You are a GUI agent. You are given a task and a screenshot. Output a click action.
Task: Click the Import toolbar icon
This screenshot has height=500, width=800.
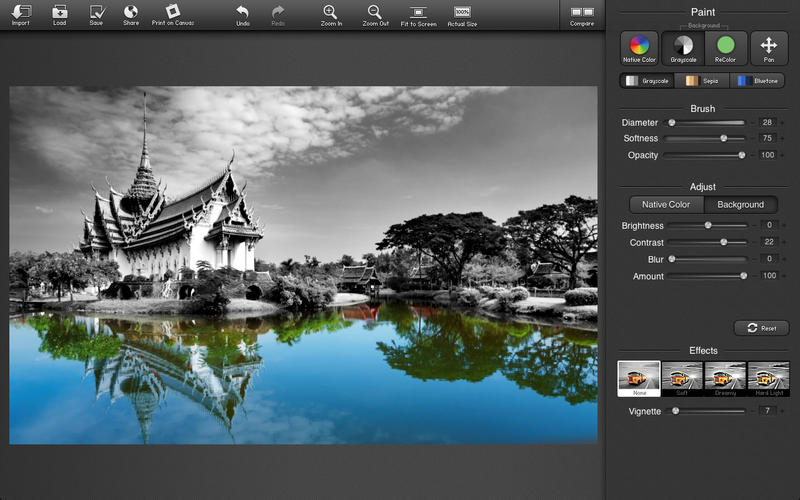[20, 14]
